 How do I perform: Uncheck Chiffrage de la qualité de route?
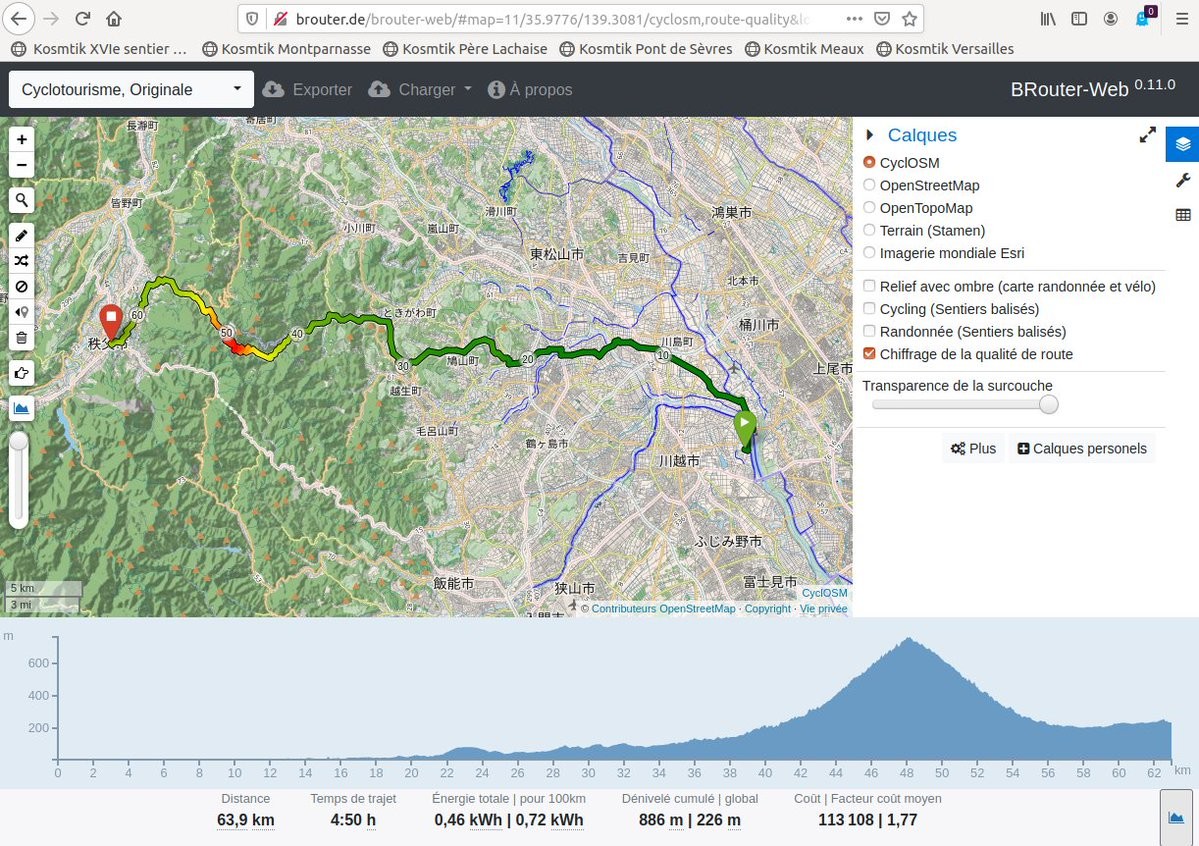(869, 354)
